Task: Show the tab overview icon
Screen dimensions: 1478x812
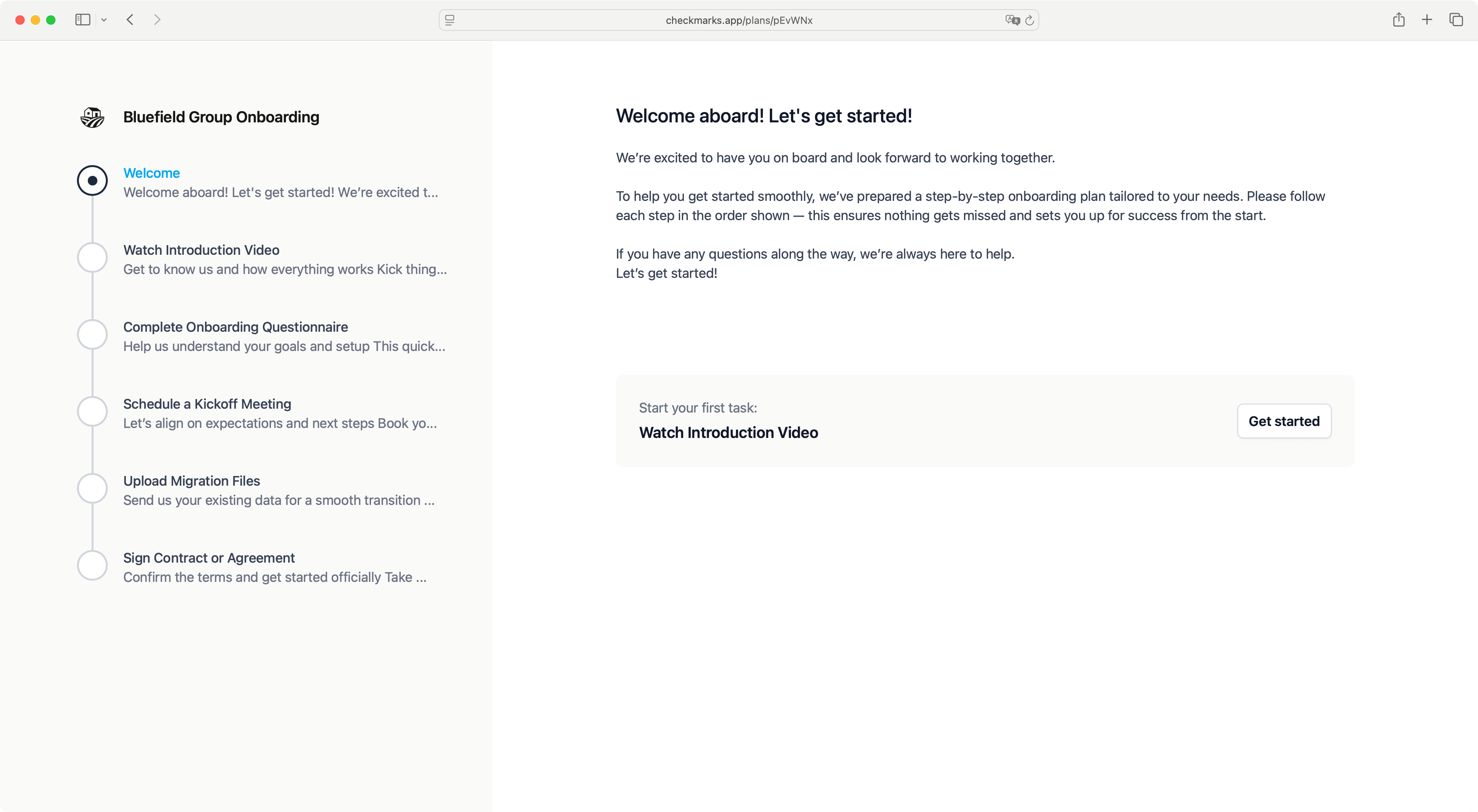Action: (x=1456, y=20)
